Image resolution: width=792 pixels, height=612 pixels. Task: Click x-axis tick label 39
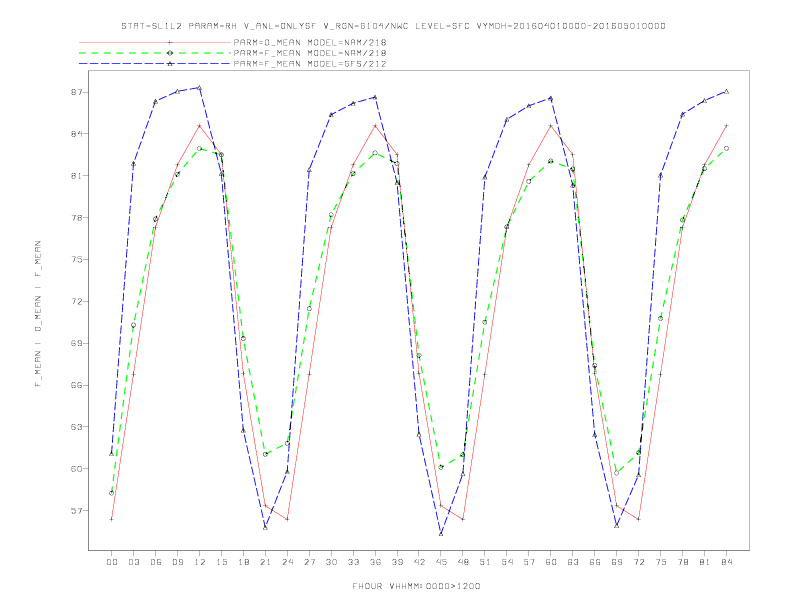click(397, 562)
